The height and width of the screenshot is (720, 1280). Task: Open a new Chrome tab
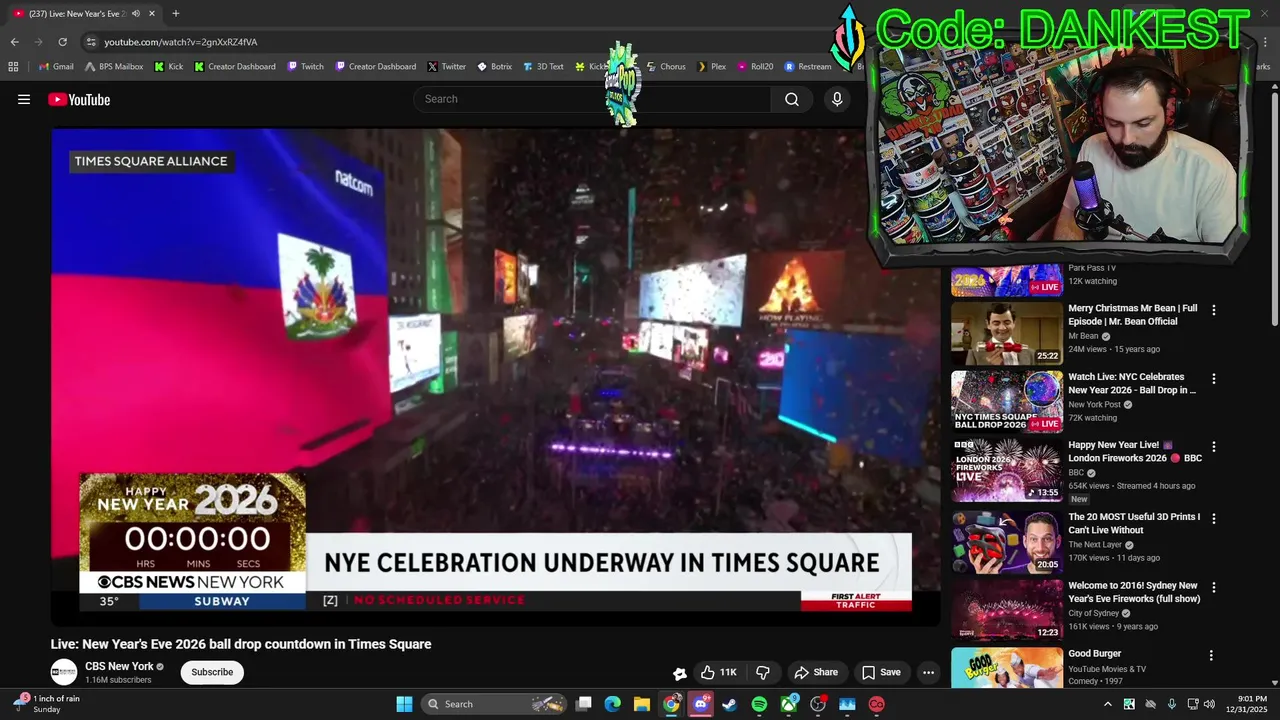coord(176,14)
